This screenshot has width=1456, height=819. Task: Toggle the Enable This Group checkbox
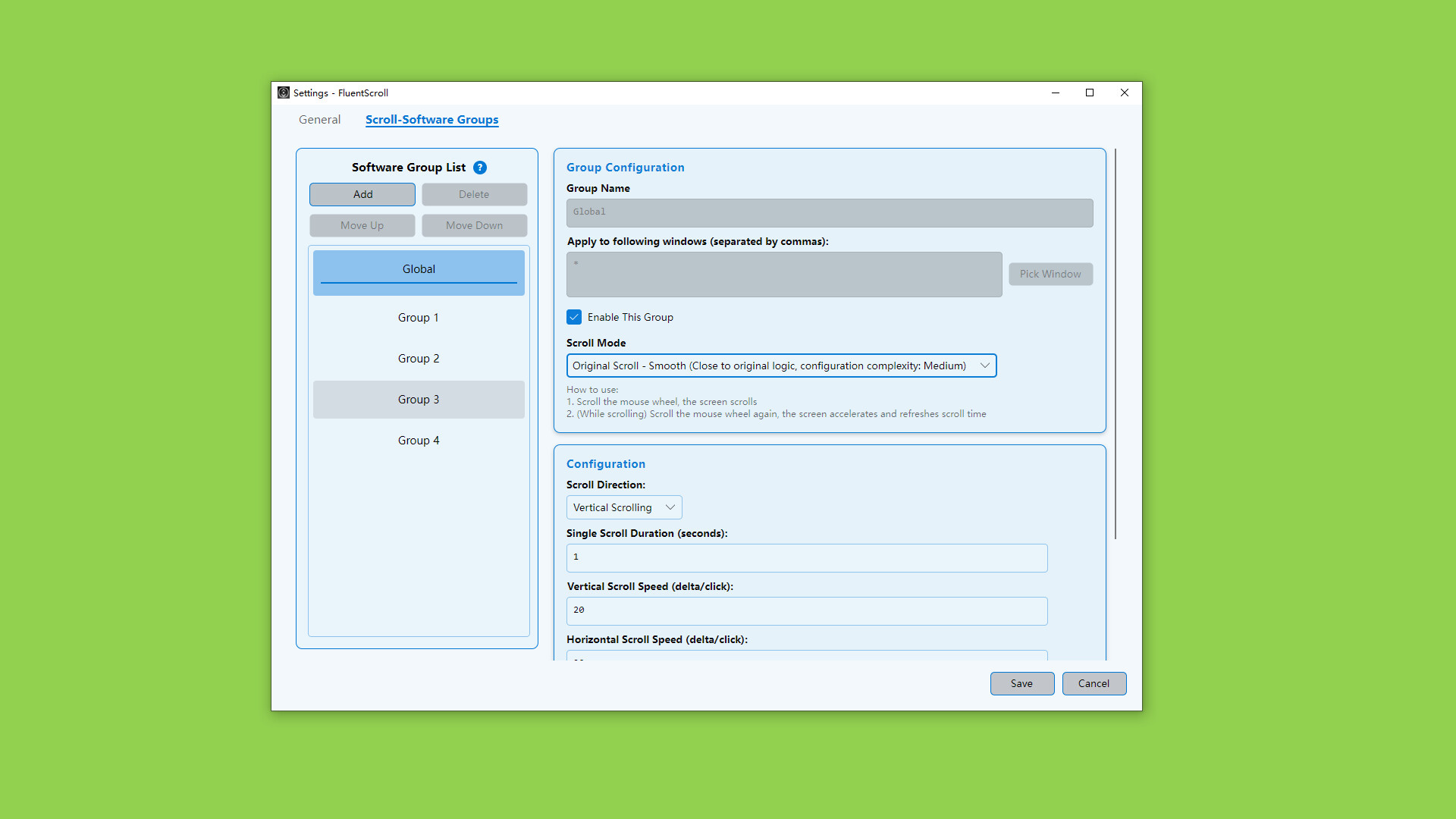574,317
